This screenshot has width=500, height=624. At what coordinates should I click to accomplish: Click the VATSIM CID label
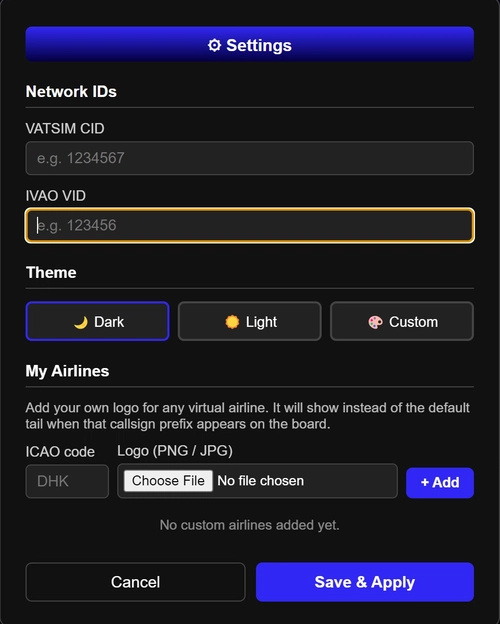[65, 129]
